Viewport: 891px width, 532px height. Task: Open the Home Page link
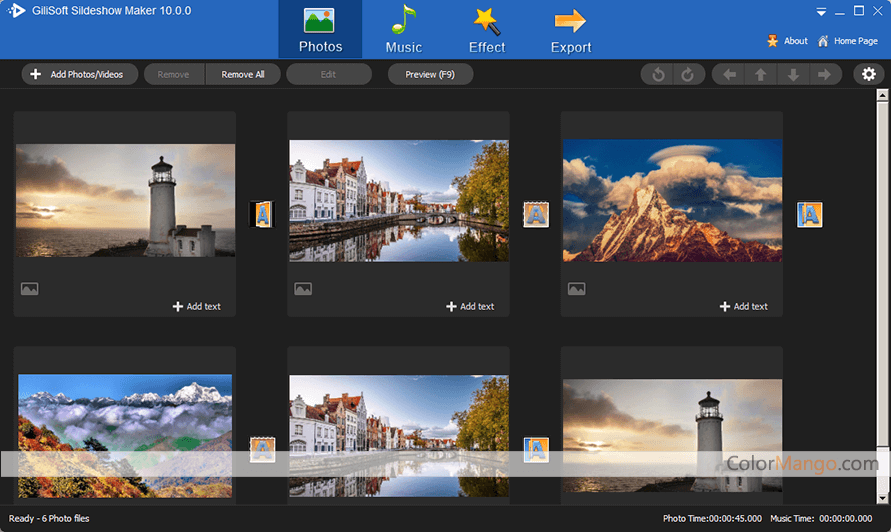point(846,41)
